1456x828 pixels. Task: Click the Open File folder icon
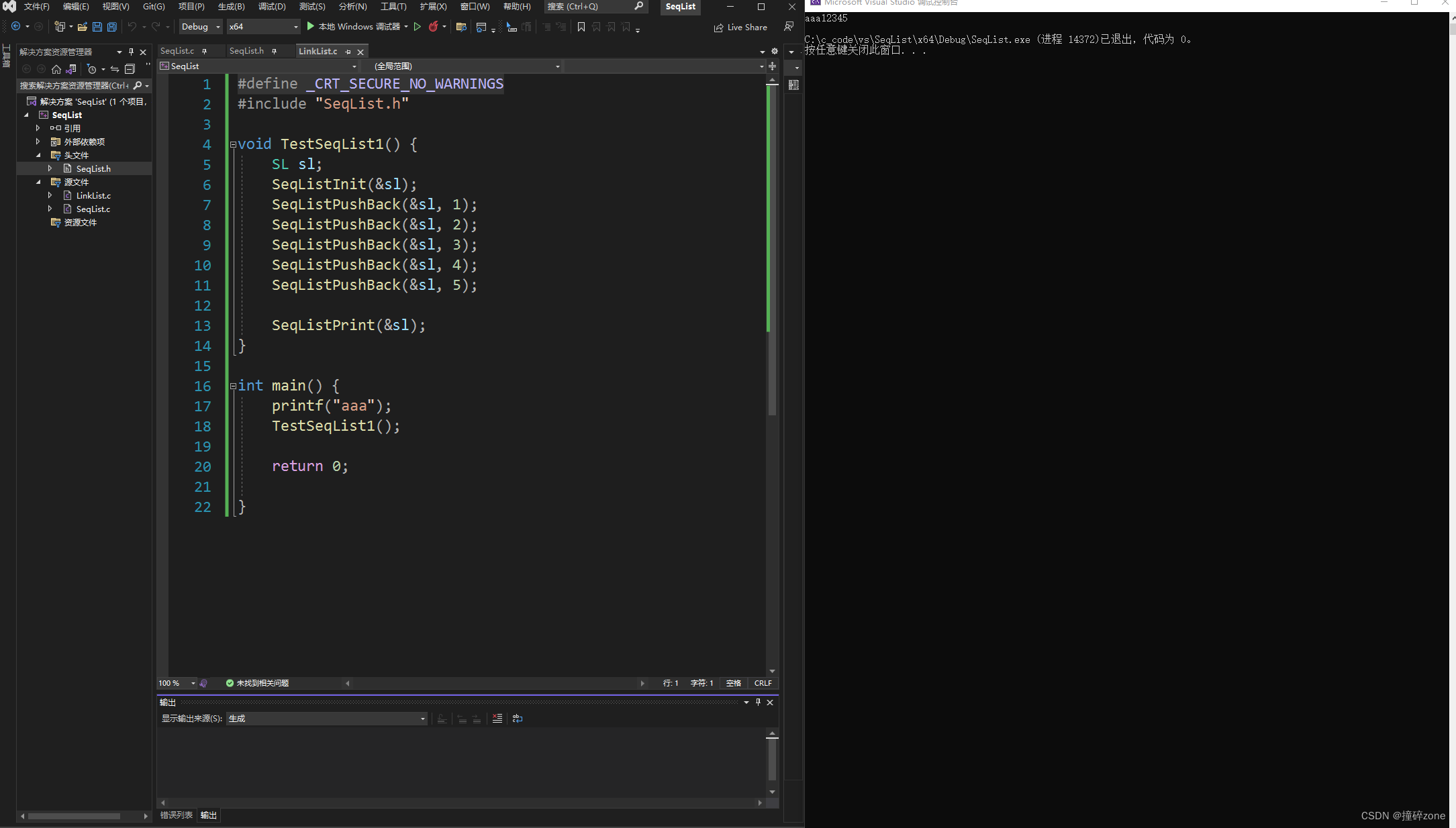pos(82,27)
